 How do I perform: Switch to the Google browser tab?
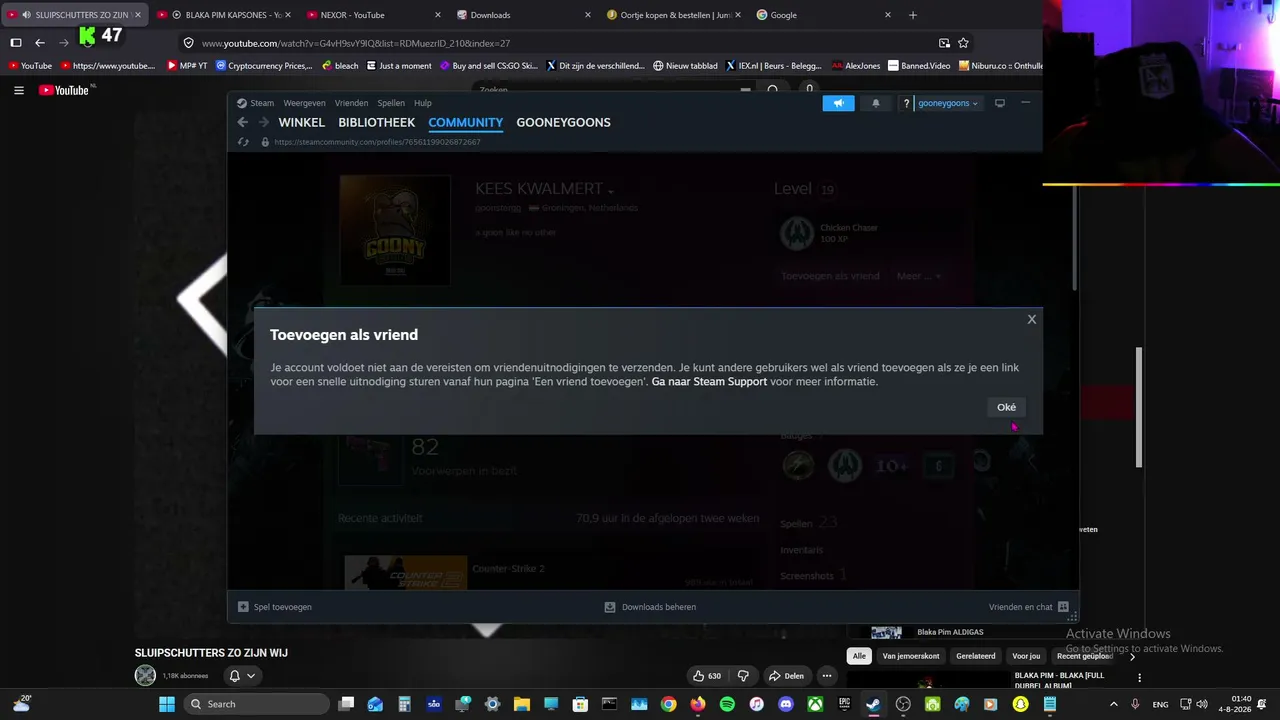822,15
